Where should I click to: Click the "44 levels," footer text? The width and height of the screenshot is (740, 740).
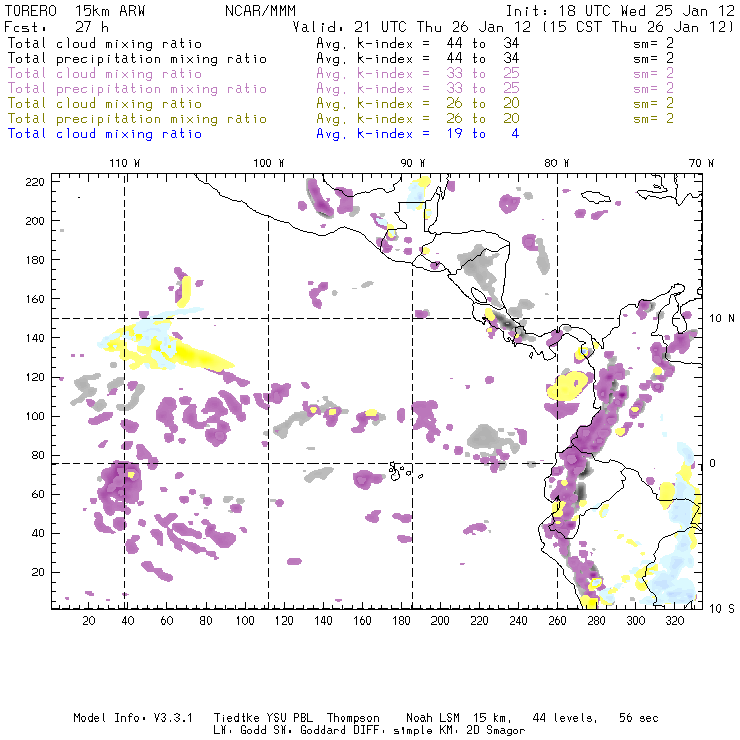point(565,718)
